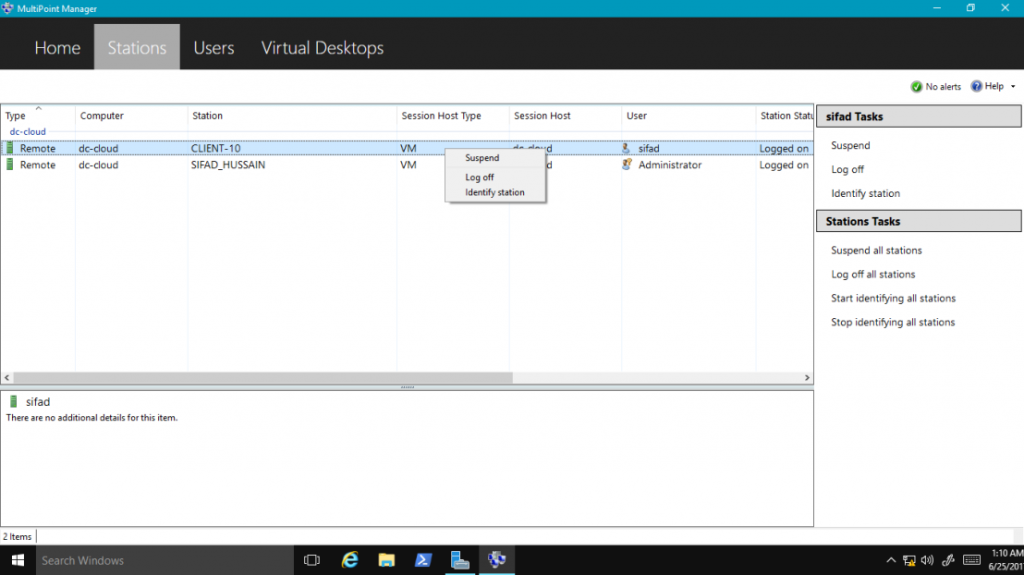Screen dimensions: 1024x575
Task: Click Suspend under sifad Tasks
Action: pos(850,145)
